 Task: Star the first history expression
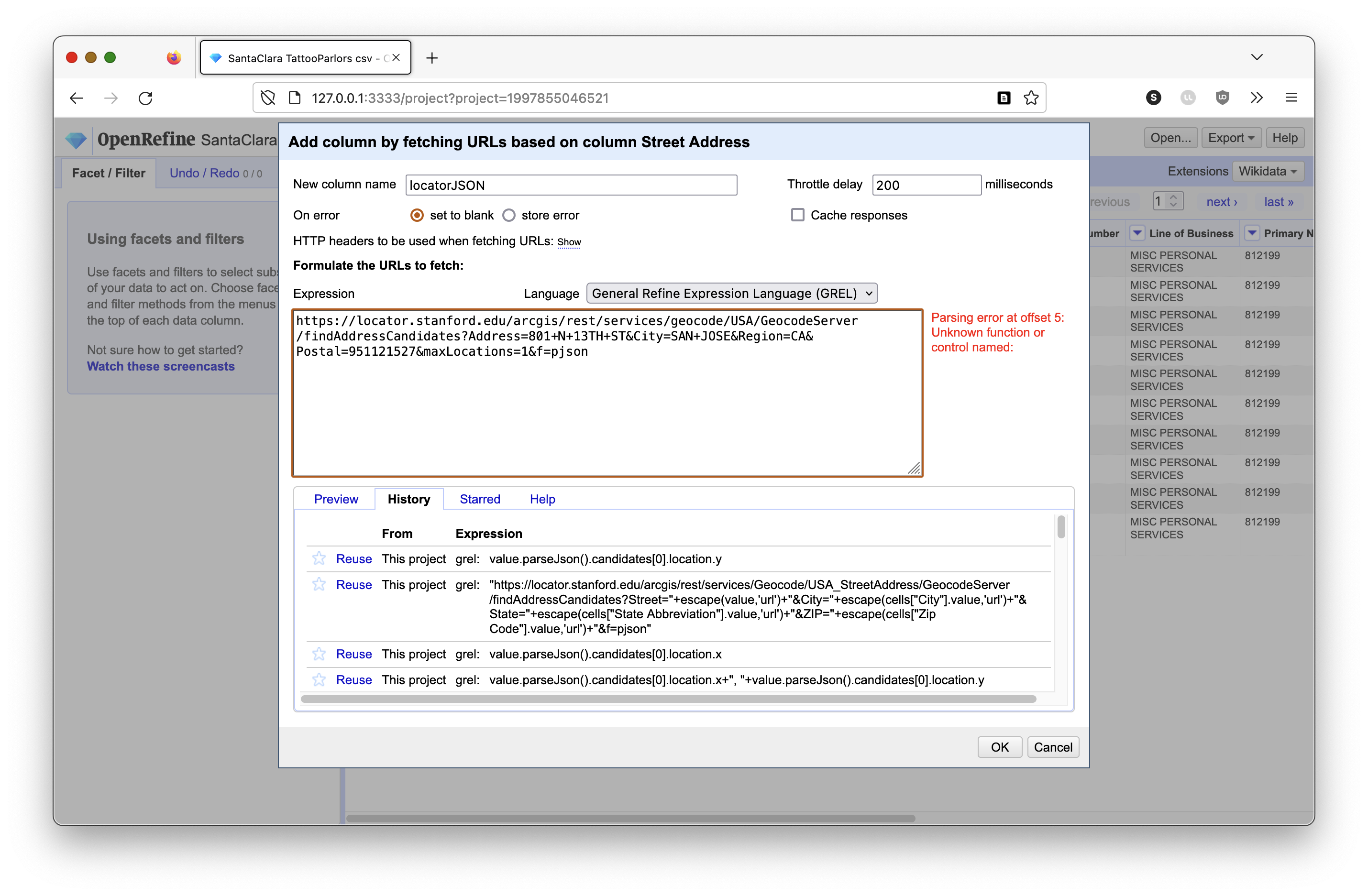(319, 558)
